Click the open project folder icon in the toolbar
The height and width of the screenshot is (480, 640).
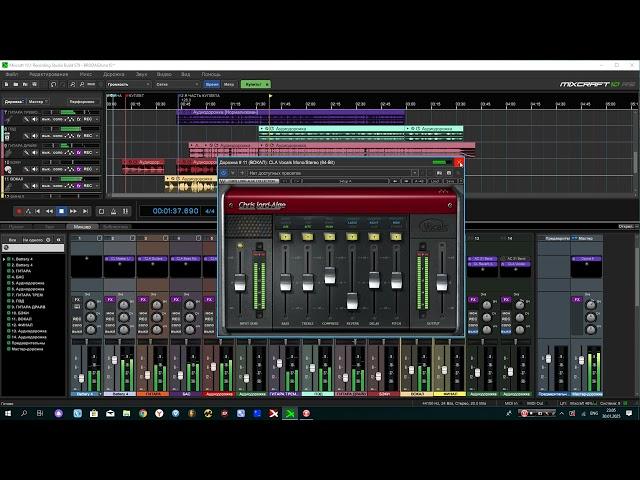[16, 84]
